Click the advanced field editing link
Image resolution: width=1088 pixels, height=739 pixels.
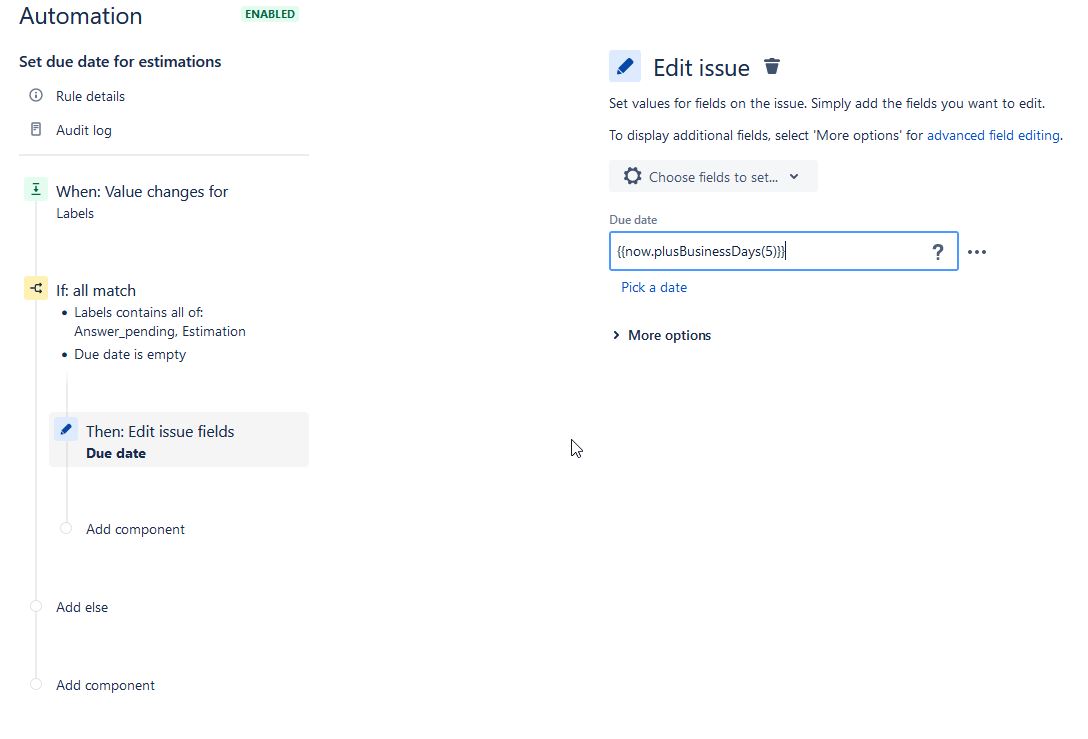click(x=993, y=135)
